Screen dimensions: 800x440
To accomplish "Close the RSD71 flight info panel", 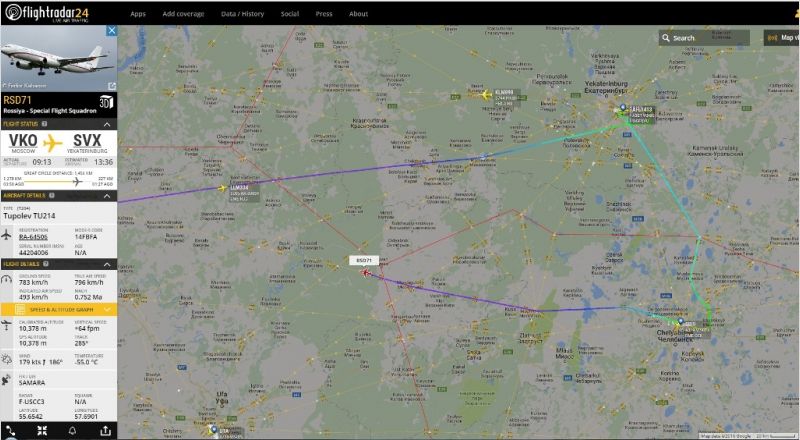I will point(112,31).
